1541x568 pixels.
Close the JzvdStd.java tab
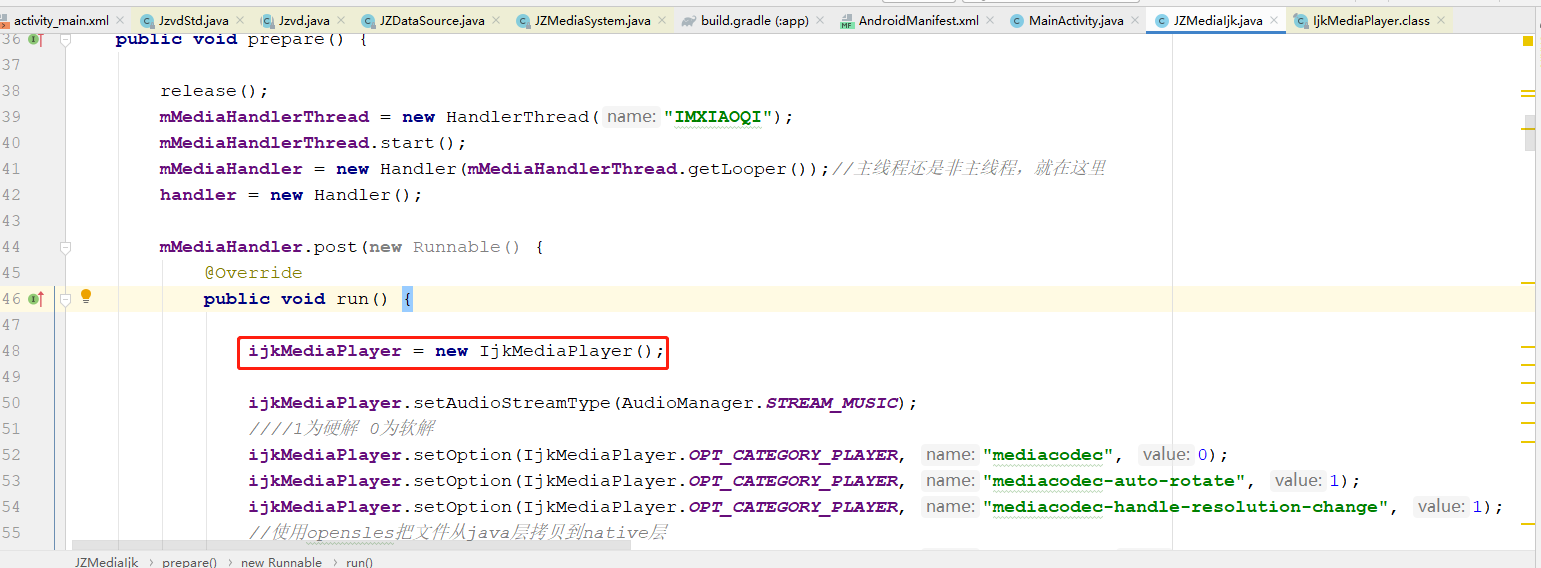(x=241, y=20)
